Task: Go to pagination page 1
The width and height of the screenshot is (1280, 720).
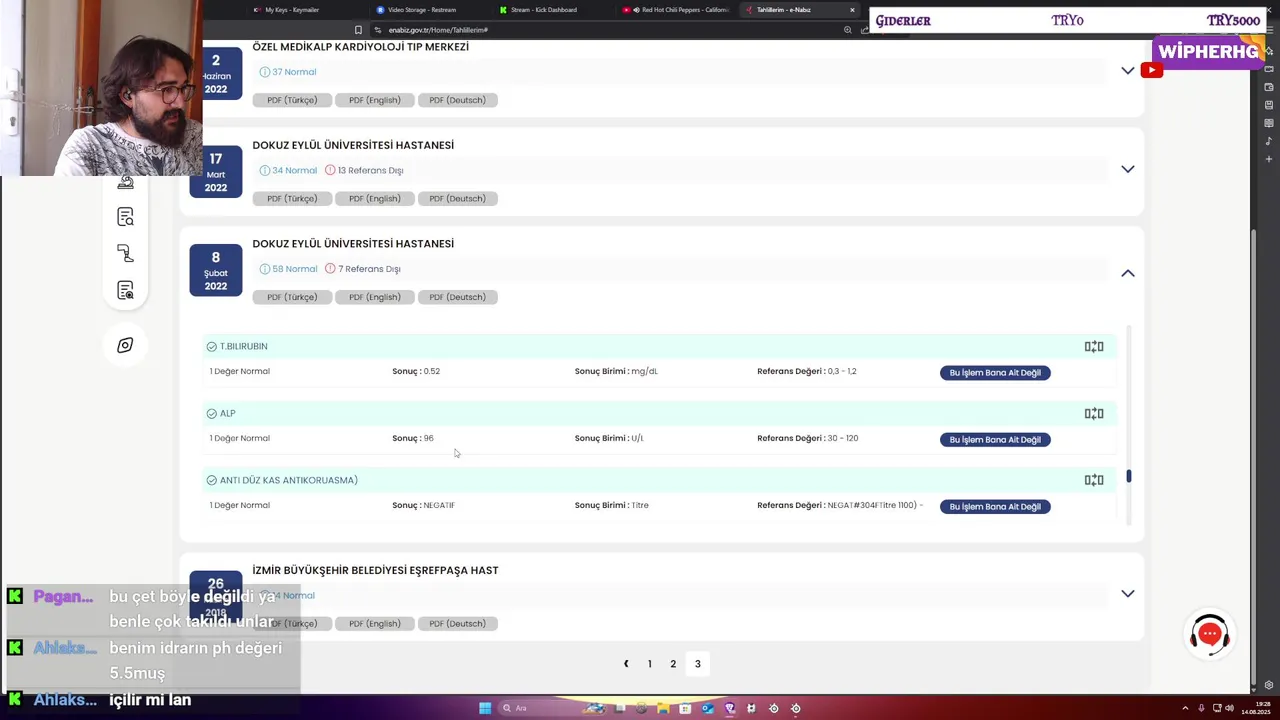Action: [650, 664]
